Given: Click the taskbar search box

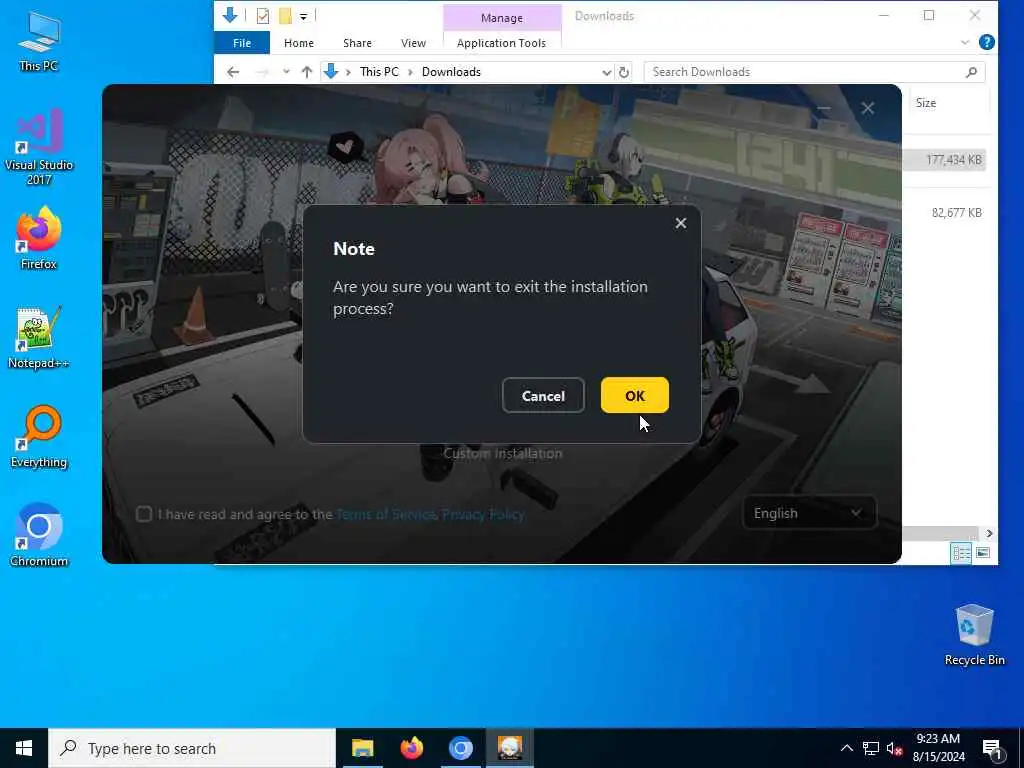Looking at the screenshot, I should [192, 748].
